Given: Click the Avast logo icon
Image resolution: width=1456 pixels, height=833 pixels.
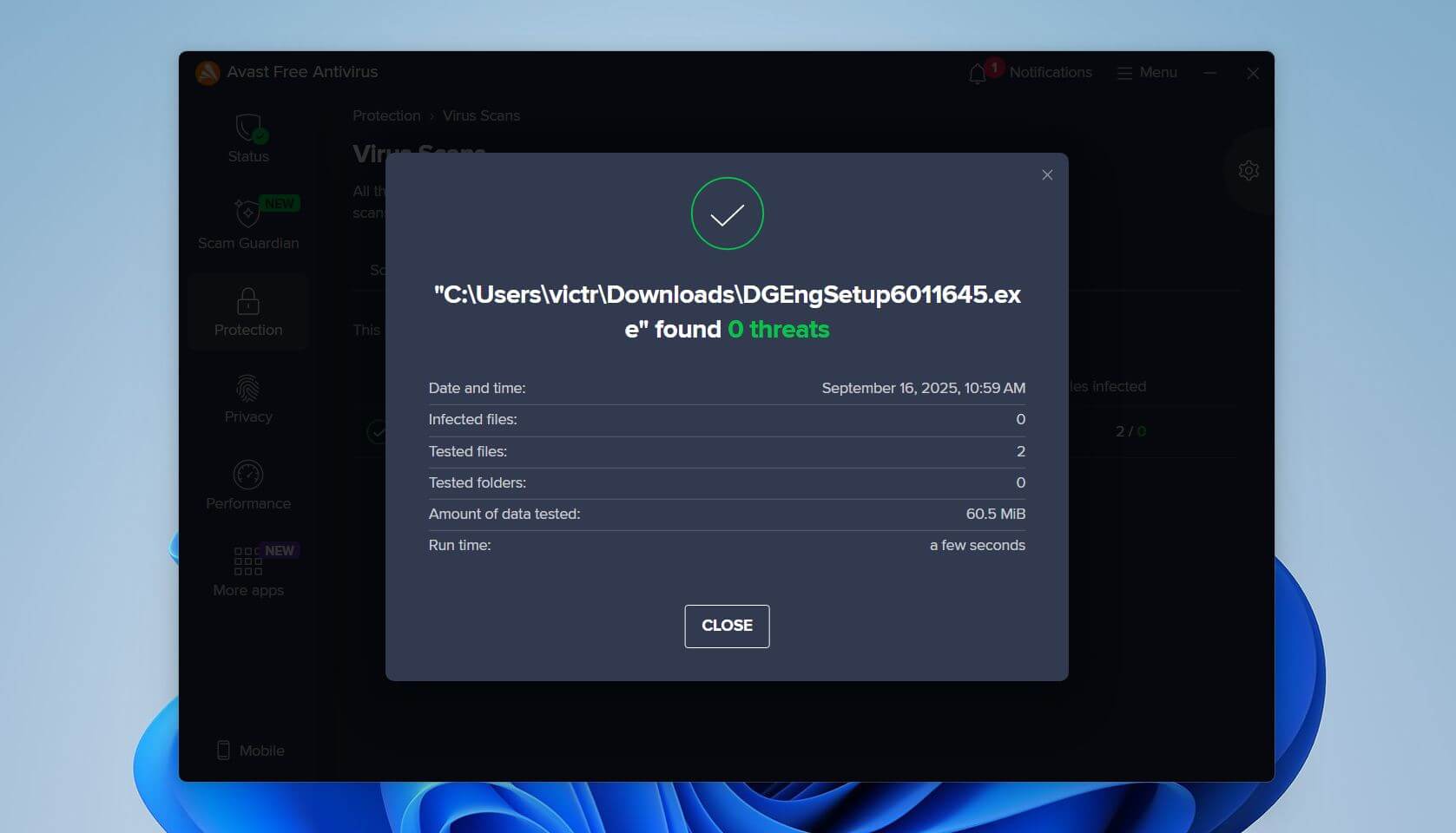Looking at the screenshot, I should [208, 73].
